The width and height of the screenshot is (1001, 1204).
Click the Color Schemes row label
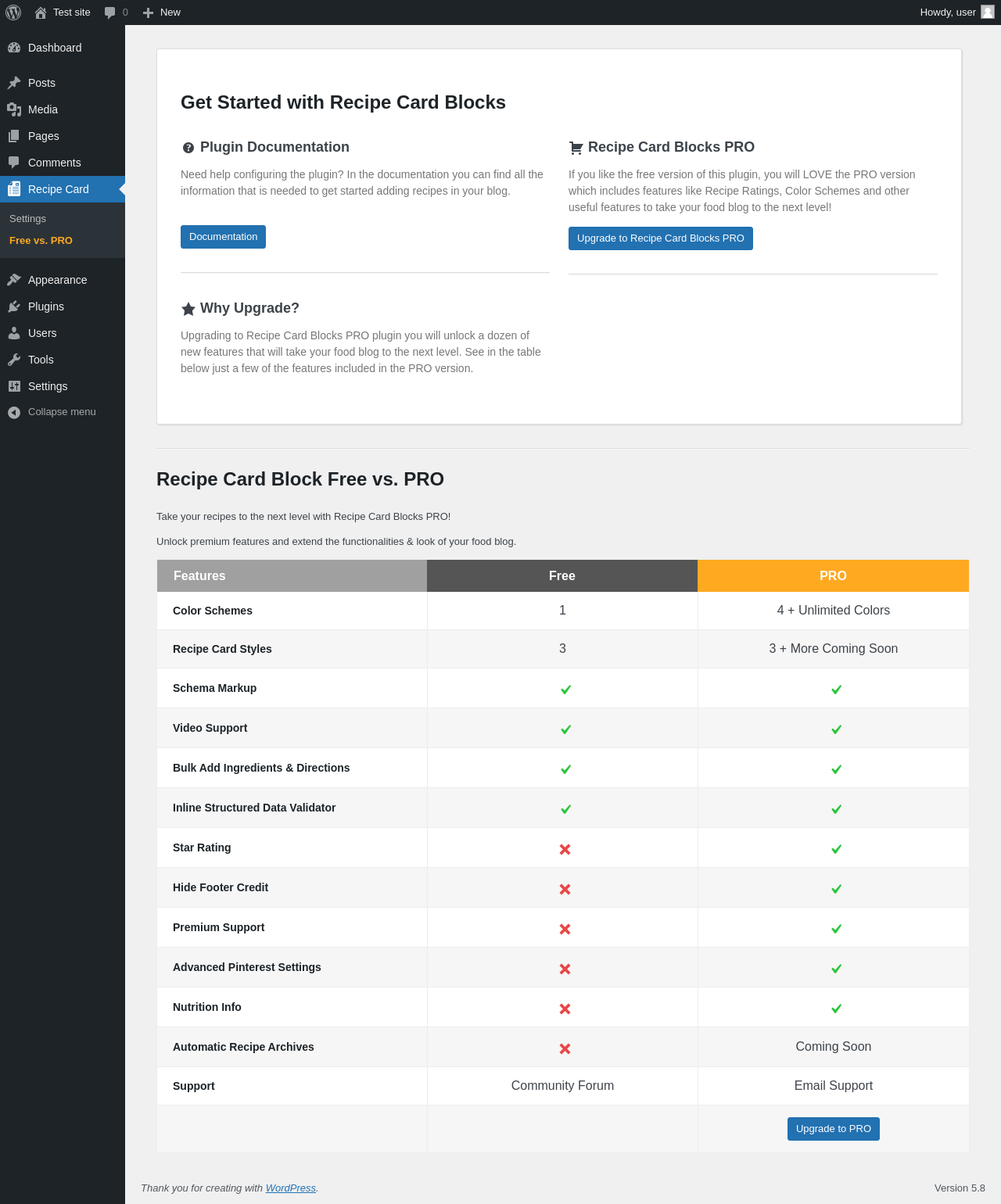click(213, 611)
